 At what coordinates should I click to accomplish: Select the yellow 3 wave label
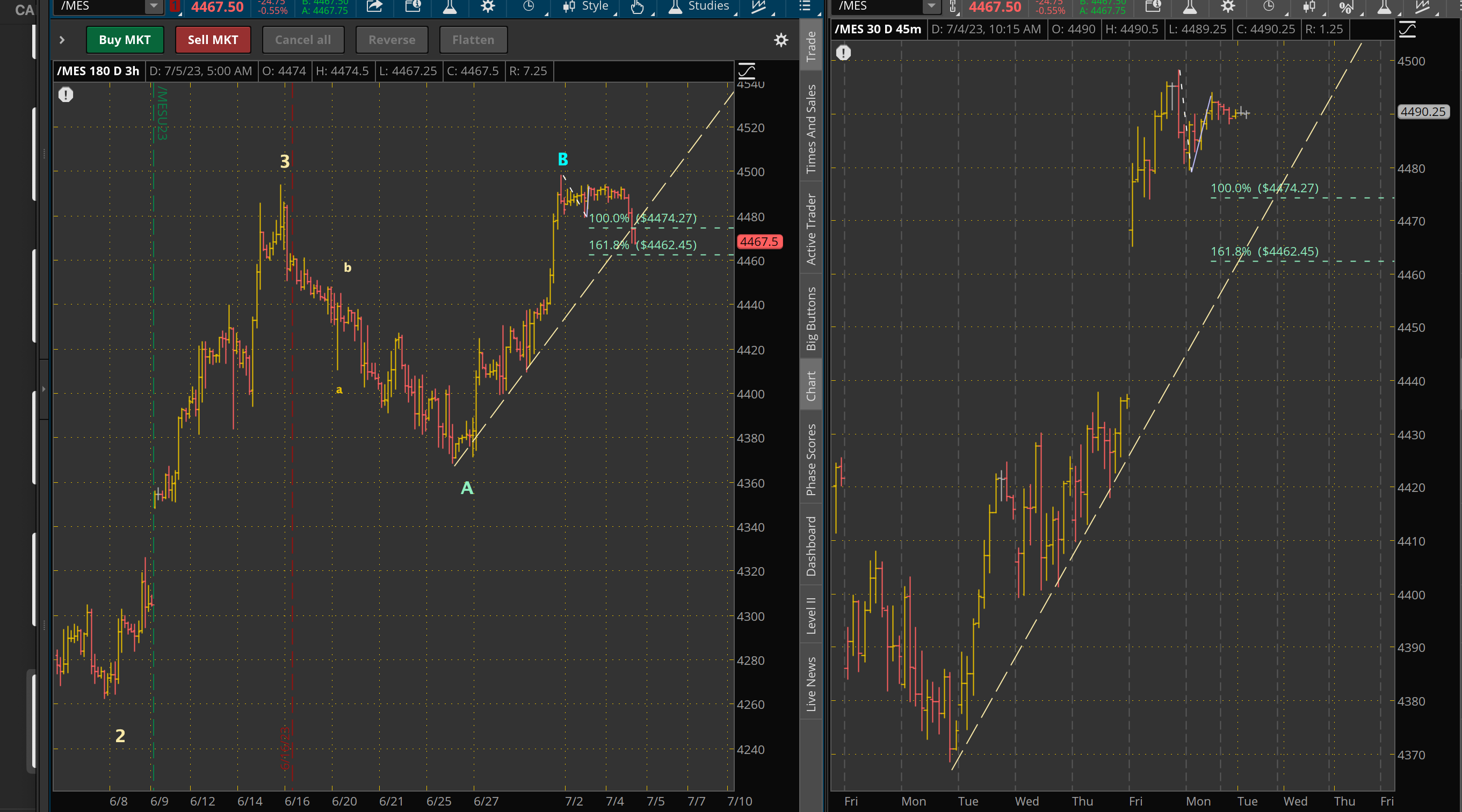(285, 162)
